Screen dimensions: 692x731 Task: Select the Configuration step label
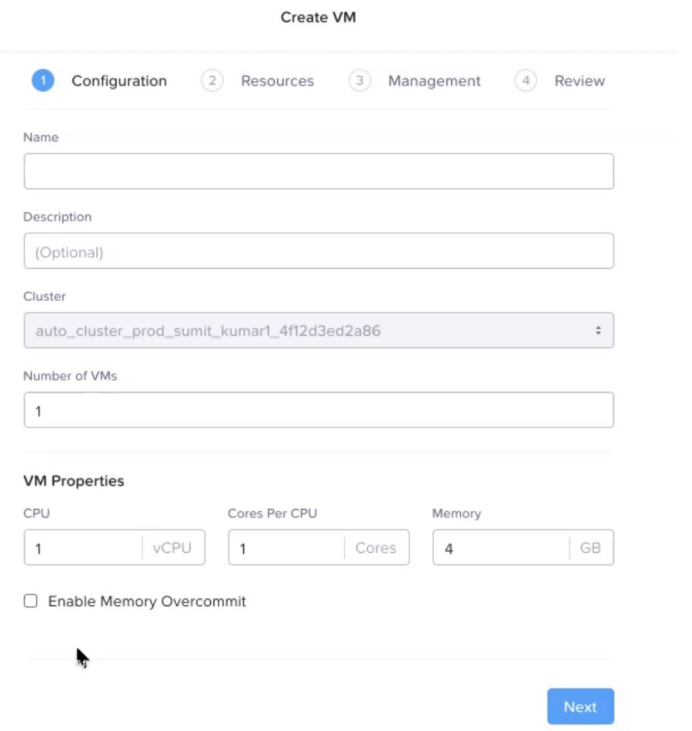[119, 81]
